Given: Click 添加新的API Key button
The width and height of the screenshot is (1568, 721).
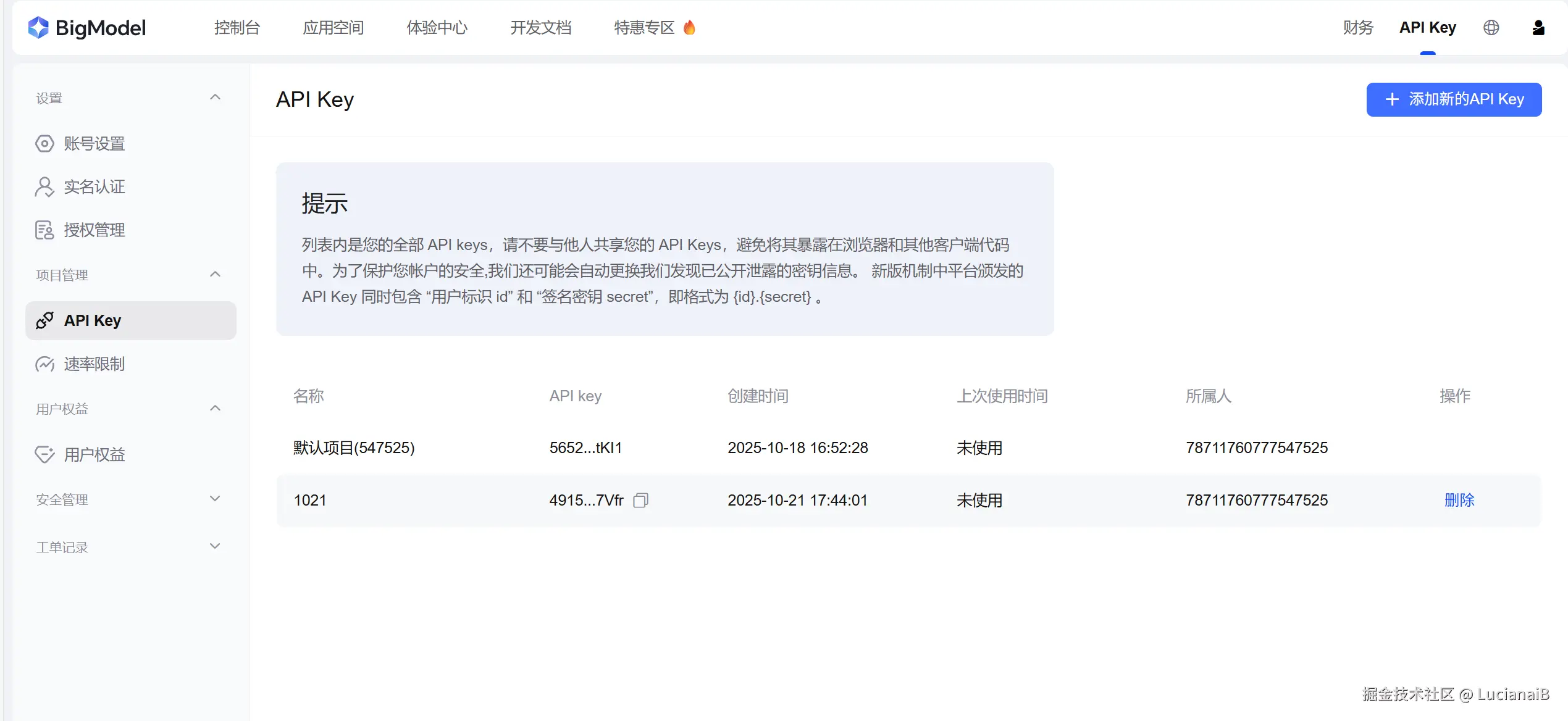Looking at the screenshot, I should (1454, 99).
